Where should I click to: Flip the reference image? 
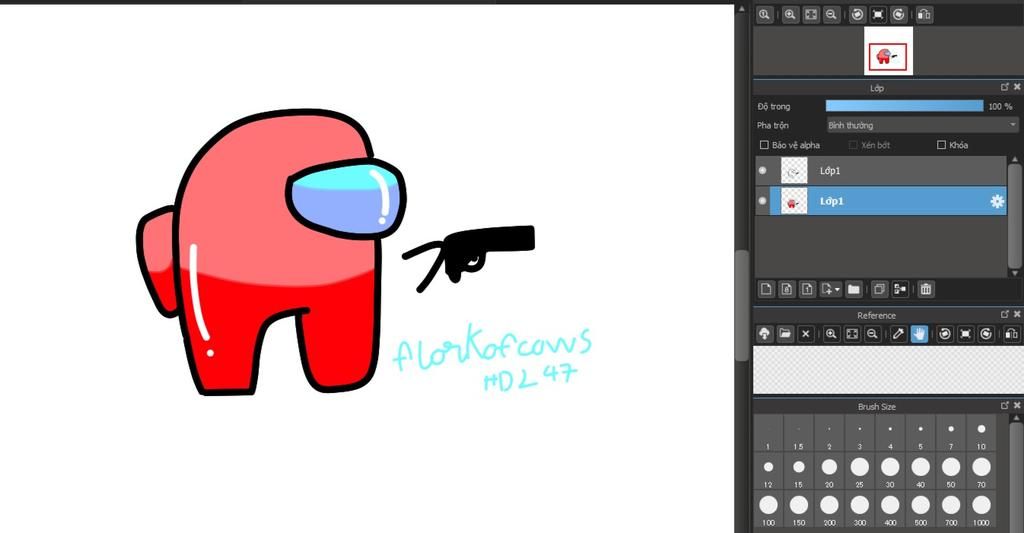point(1011,334)
